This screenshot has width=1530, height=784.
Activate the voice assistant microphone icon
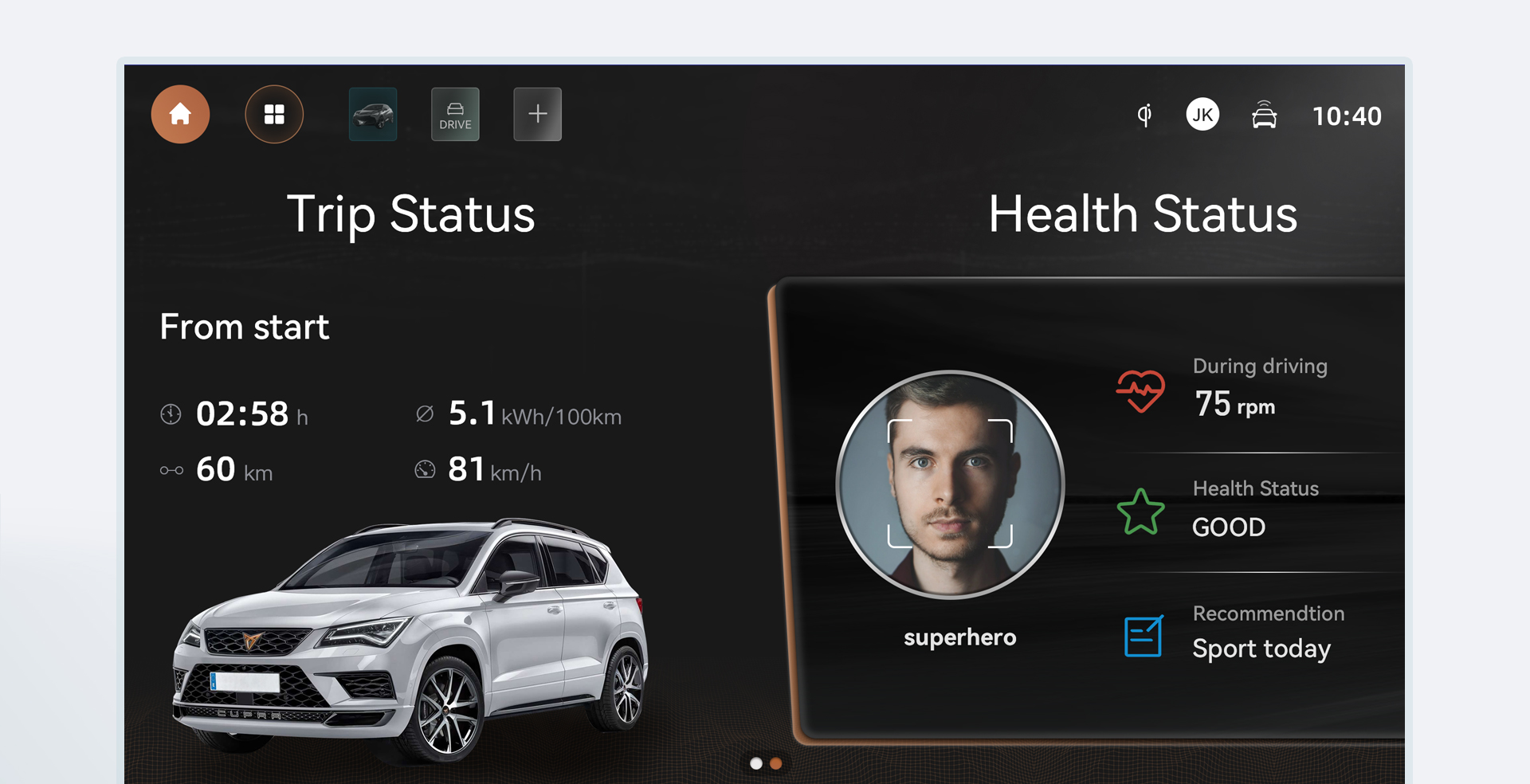[x=1144, y=116]
